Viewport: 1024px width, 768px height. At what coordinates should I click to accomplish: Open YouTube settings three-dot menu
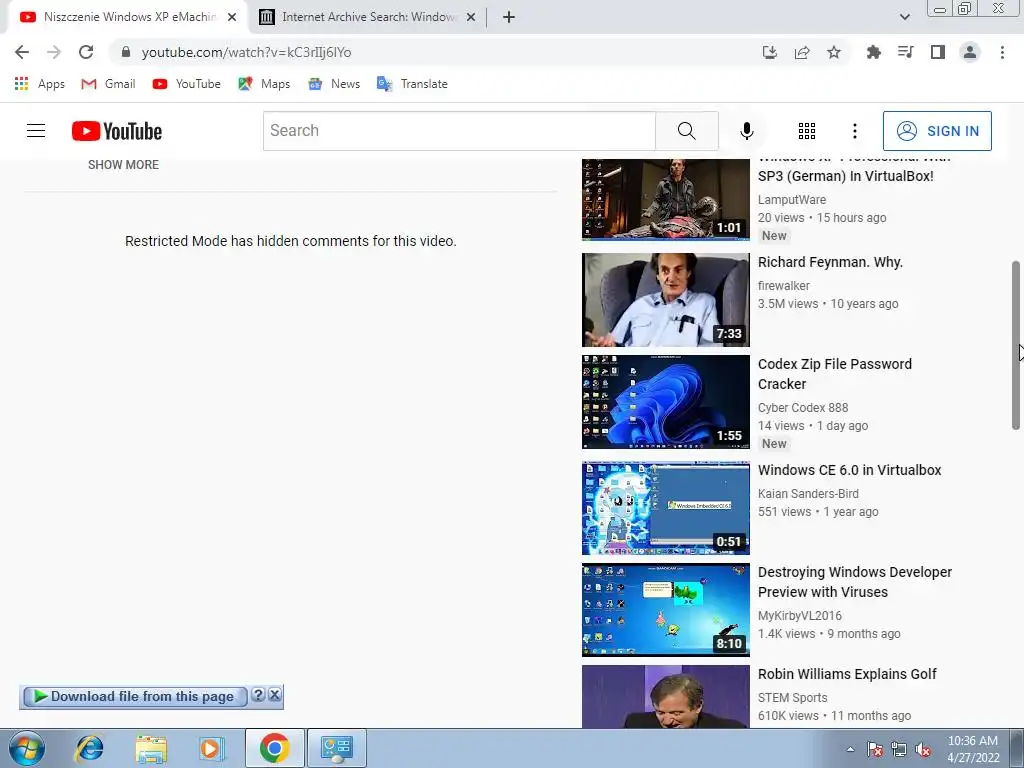[854, 131]
